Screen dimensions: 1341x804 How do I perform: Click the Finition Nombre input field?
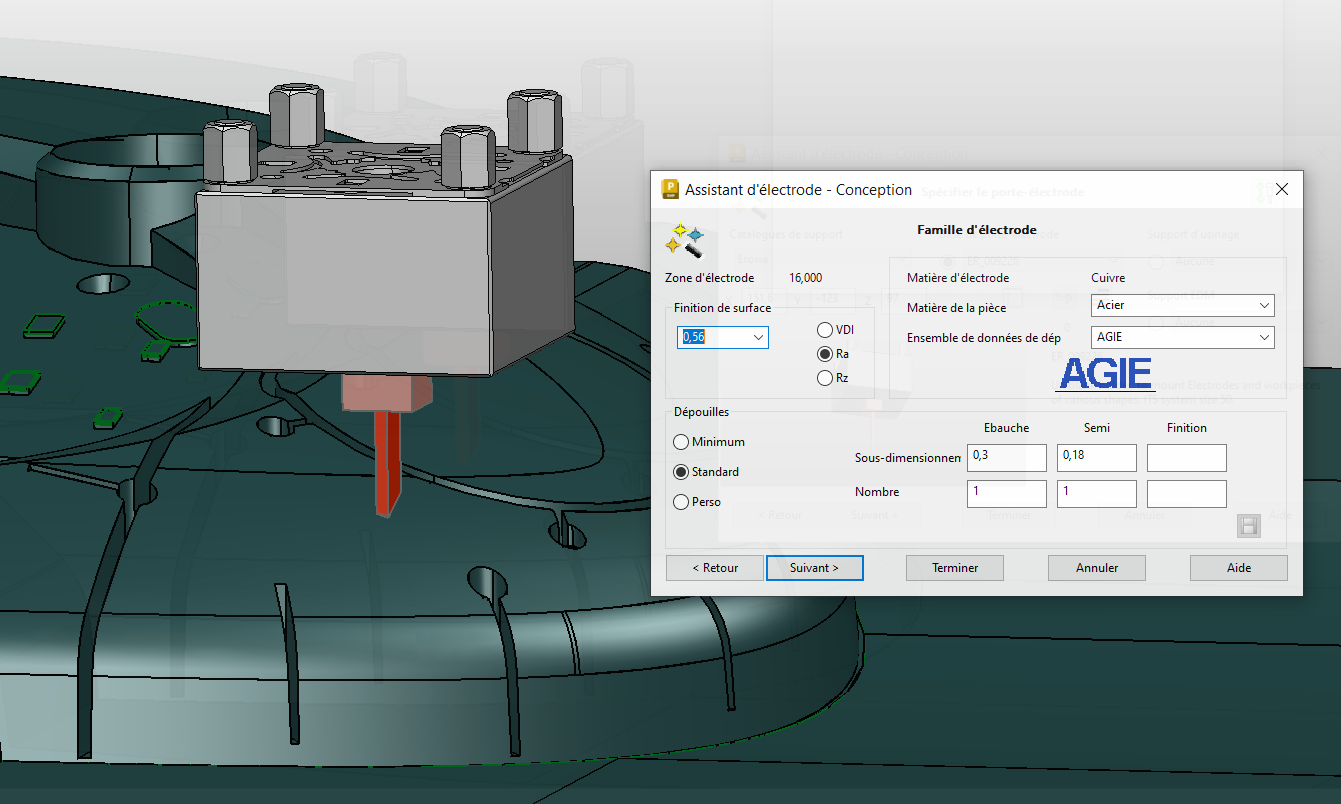(x=1186, y=494)
